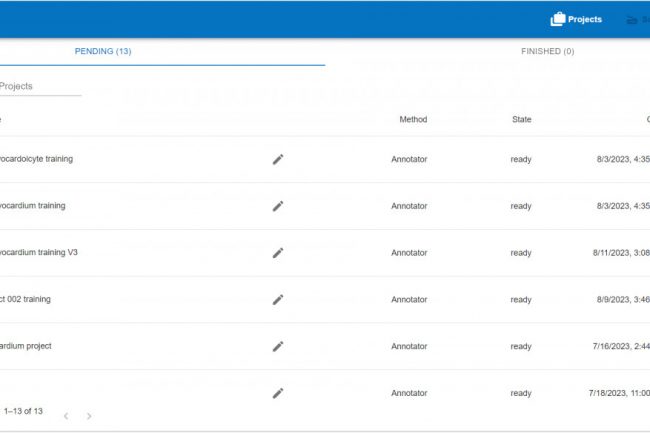Go to previous page of projects

(x=66, y=415)
